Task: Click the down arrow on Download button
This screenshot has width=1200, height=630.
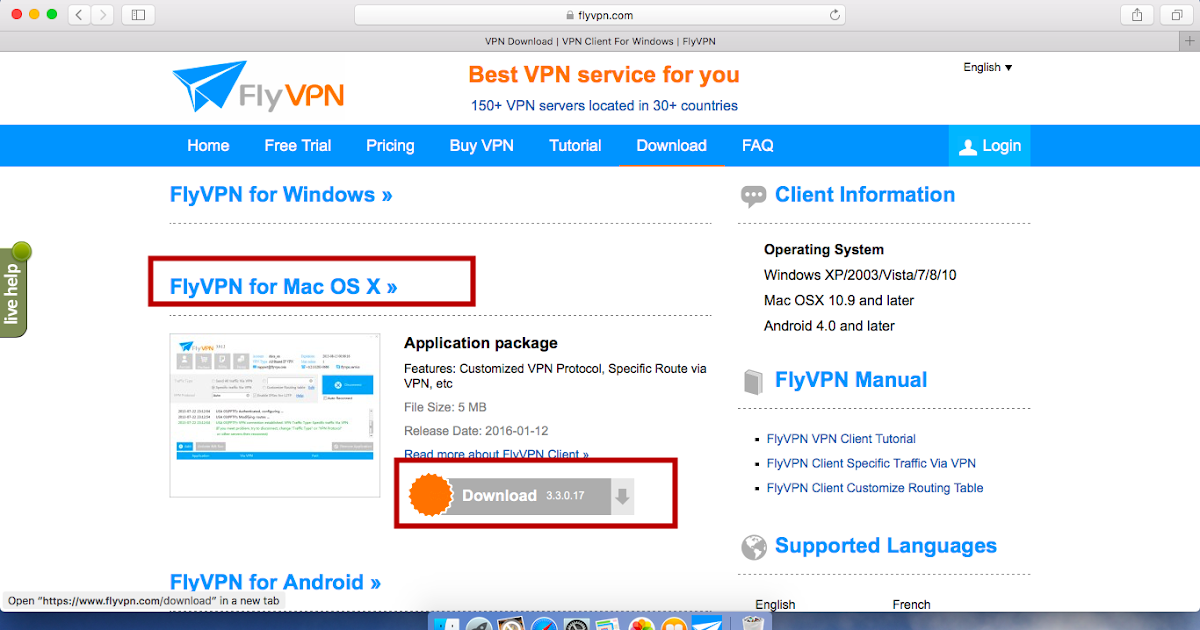Action: click(x=623, y=496)
